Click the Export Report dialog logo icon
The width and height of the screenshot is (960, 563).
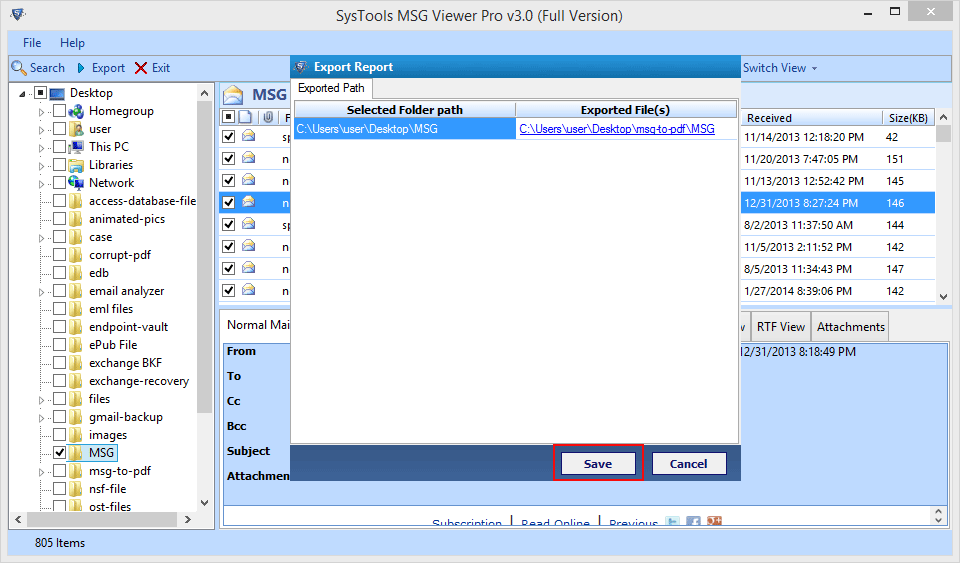point(301,67)
